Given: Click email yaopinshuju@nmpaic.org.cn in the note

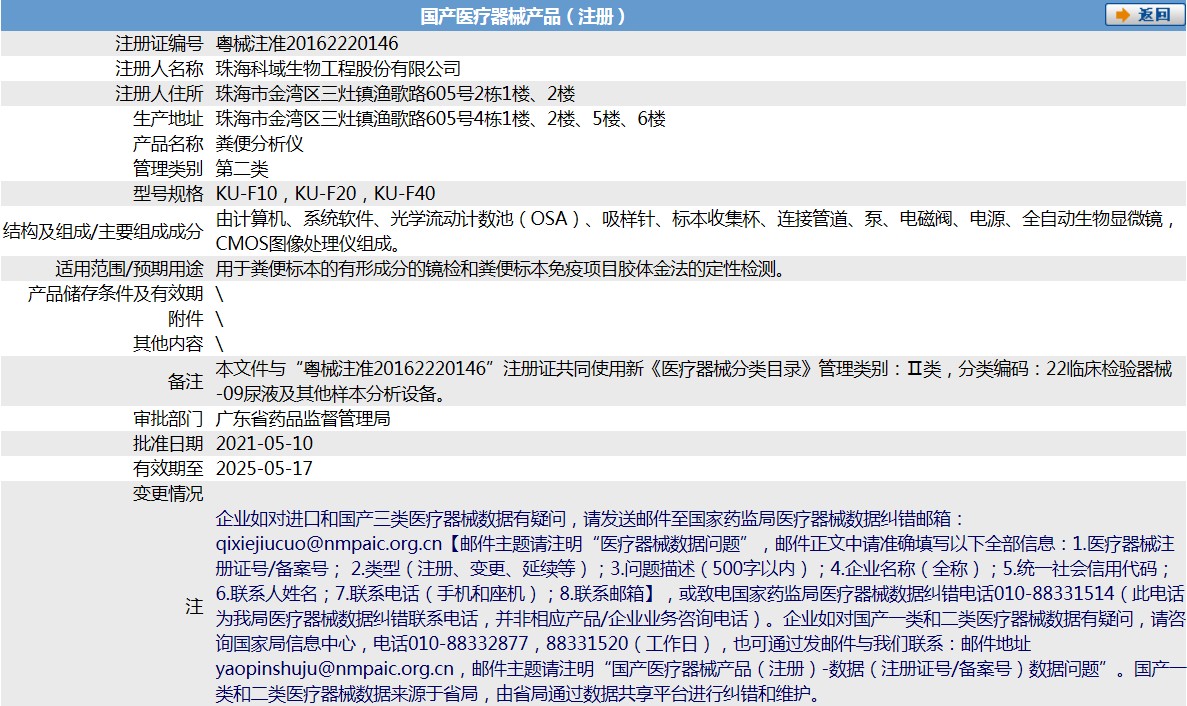Looking at the screenshot, I should click(x=335, y=668).
